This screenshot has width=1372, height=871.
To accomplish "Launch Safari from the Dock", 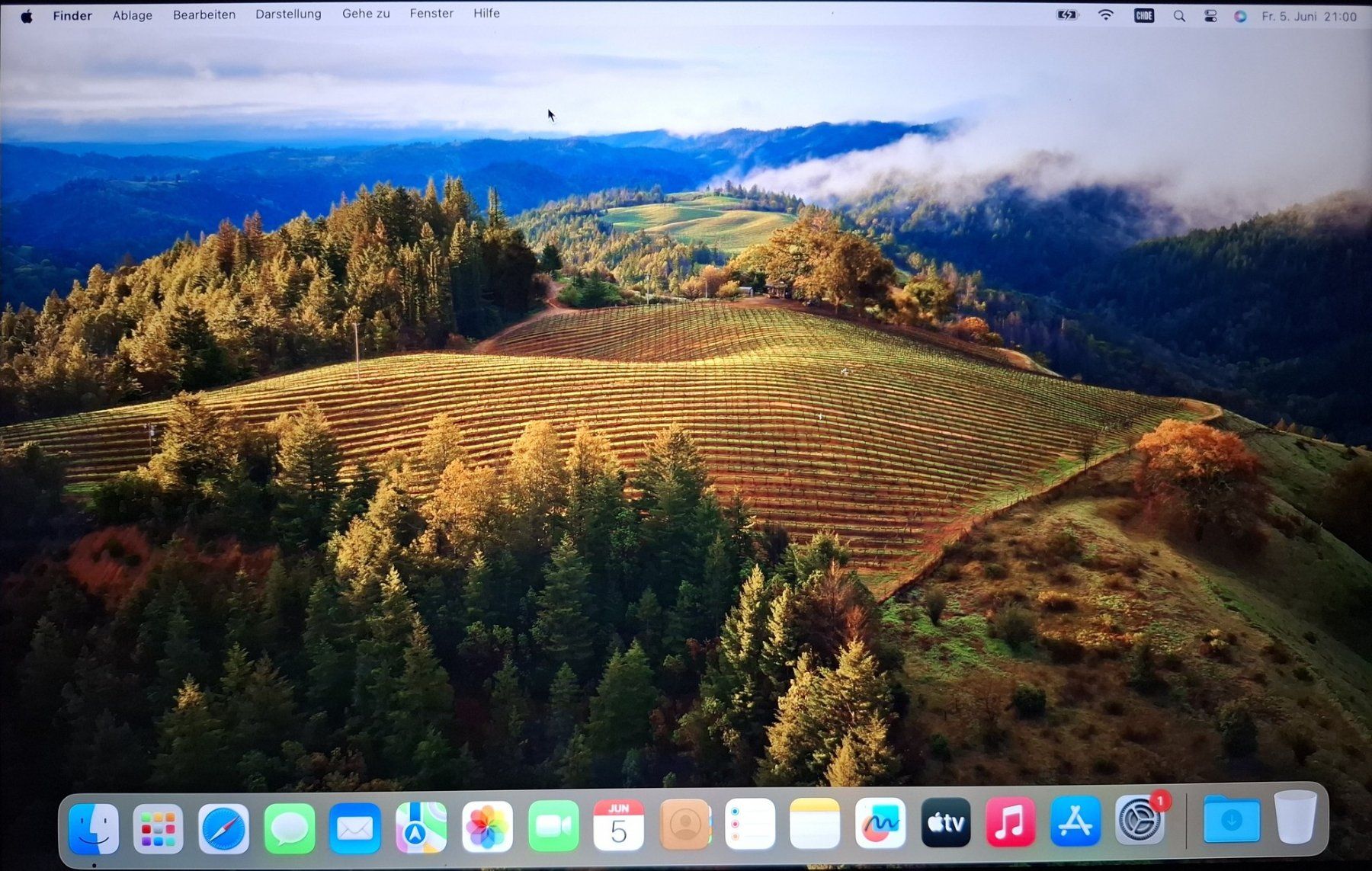I will [224, 828].
